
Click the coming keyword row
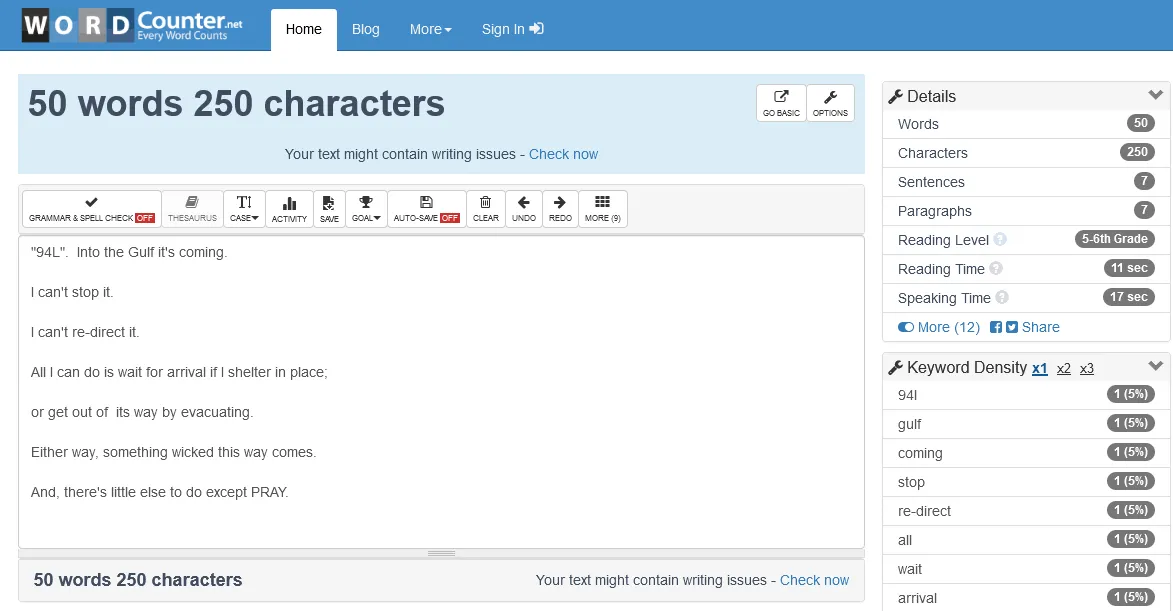tap(1026, 453)
